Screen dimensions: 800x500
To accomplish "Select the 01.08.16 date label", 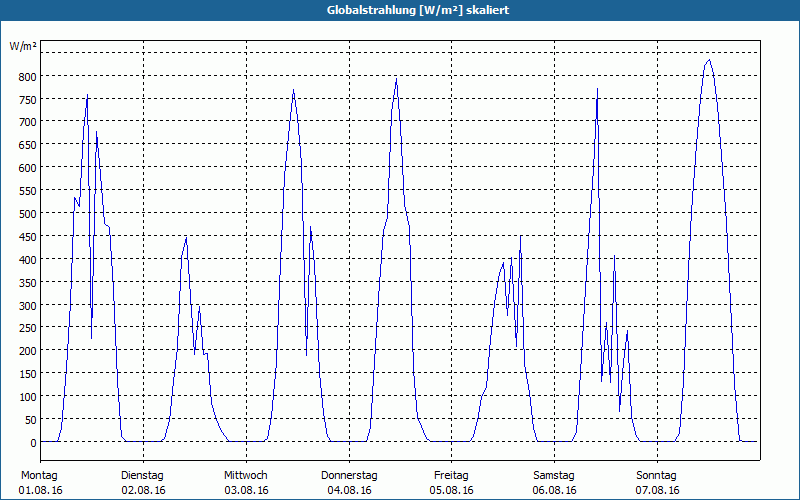I will point(40,490).
